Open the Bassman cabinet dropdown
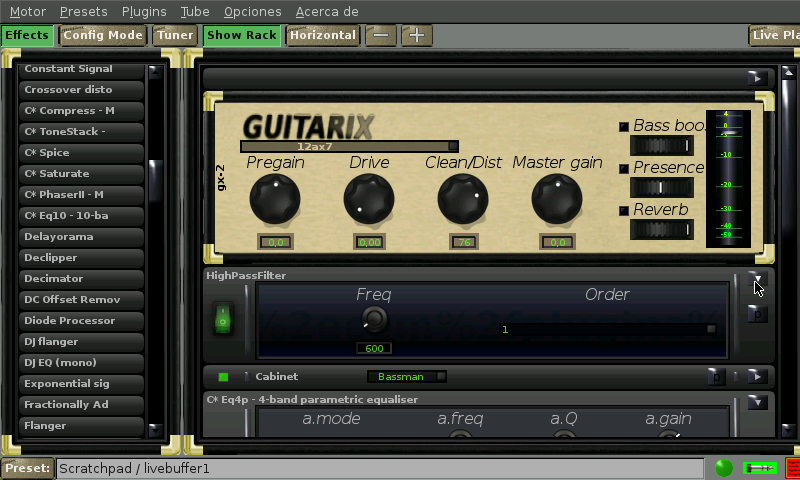The image size is (800, 480). 406,377
